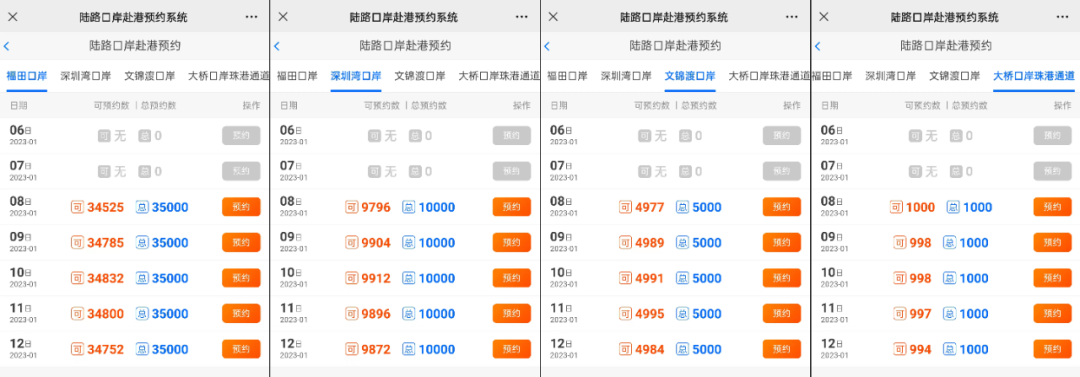Click the available-count icon beside 34525
Image resolution: width=1080 pixels, height=377 pixels.
(x=77, y=207)
